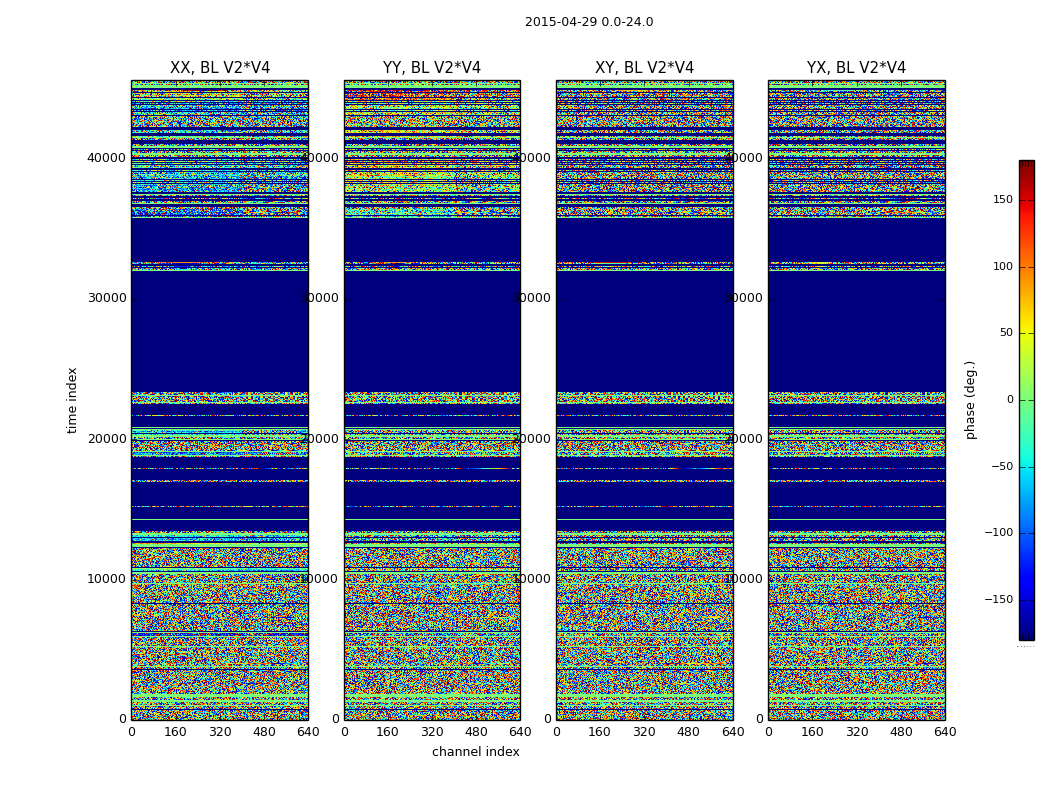This screenshot has height=800, width=1050.
Task: Click XX panel channel tick '0'
Action: (x=131, y=732)
